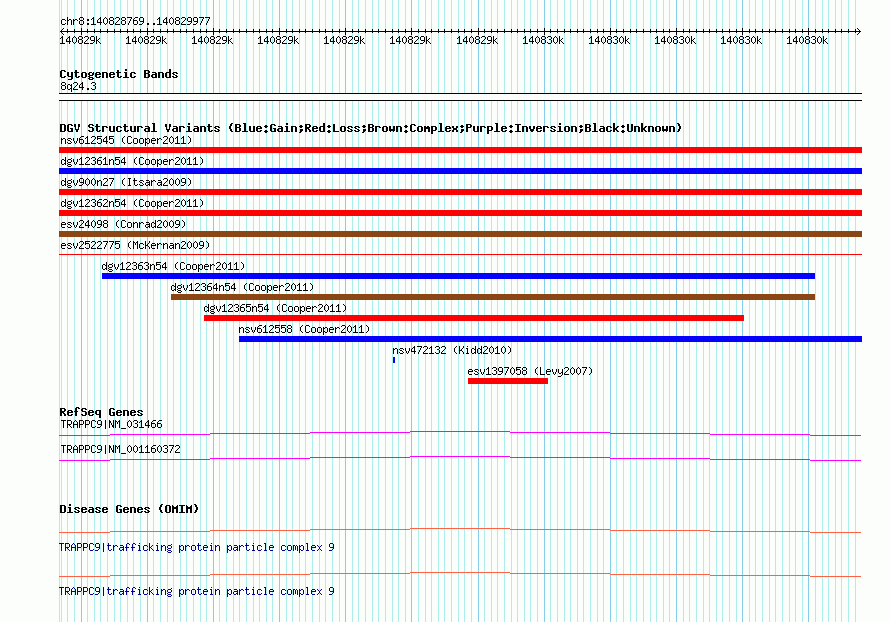Select the esv24098 brown complex variant bar
The width and height of the screenshot is (890, 622).
tap(460, 234)
